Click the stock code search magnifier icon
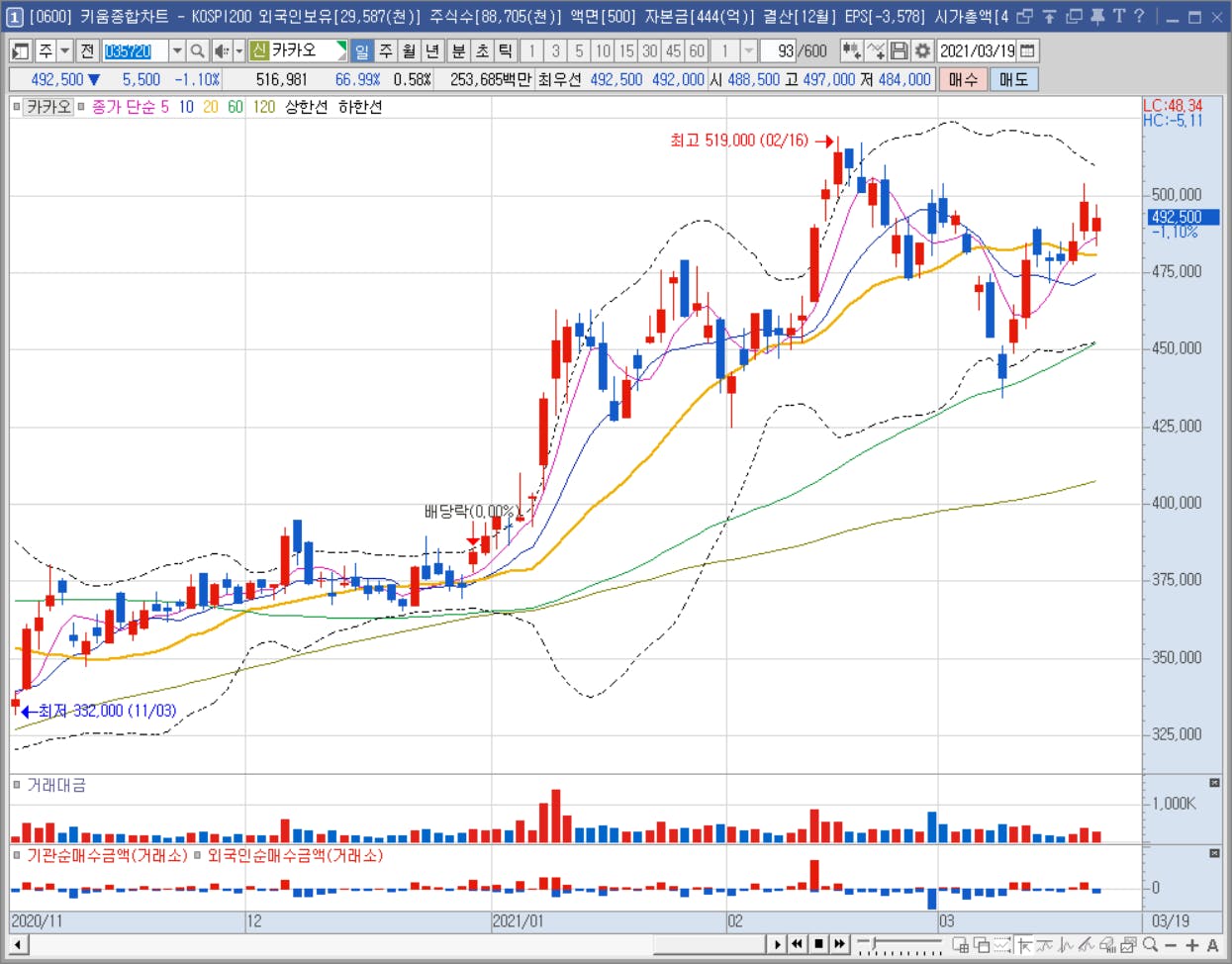Image resolution: width=1232 pixels, height=964 pixels. pos(198,50)
